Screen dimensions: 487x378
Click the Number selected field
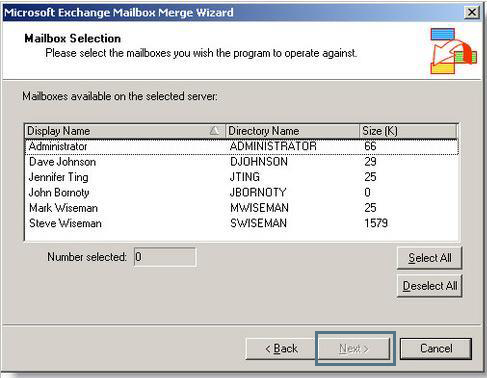[x=165, y=257]
